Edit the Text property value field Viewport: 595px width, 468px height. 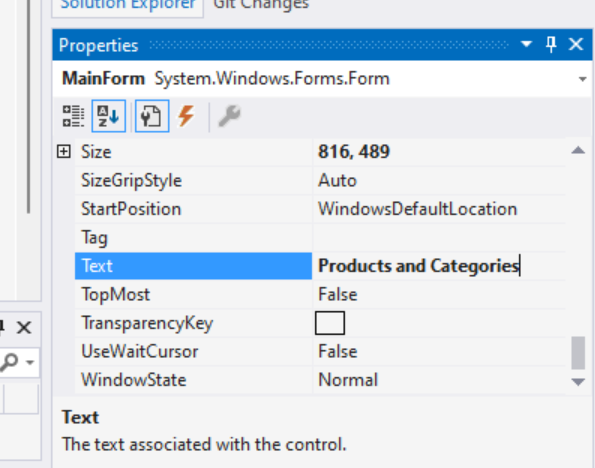click(x=439, y=266)
